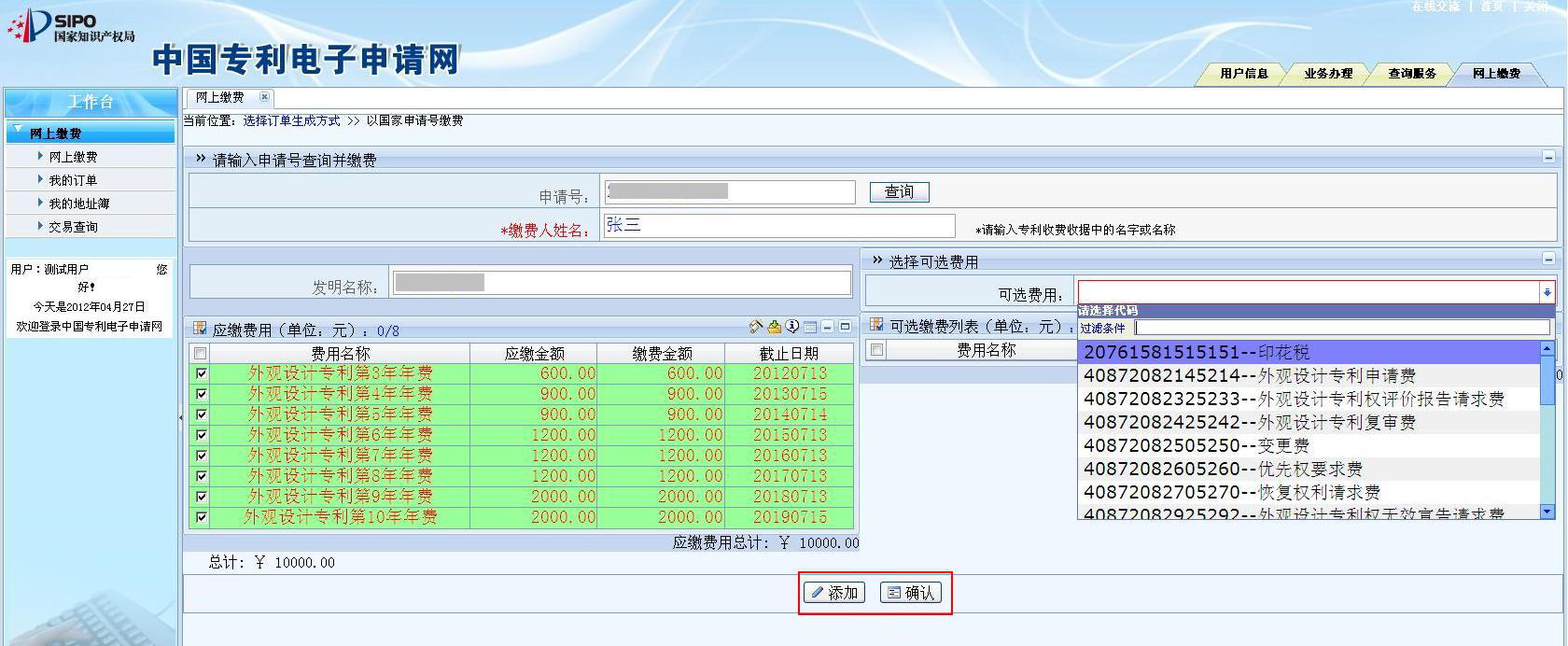
Task: Toggle select-all checkbox in 应缴费用 table header
Action: tap(200, 353)
